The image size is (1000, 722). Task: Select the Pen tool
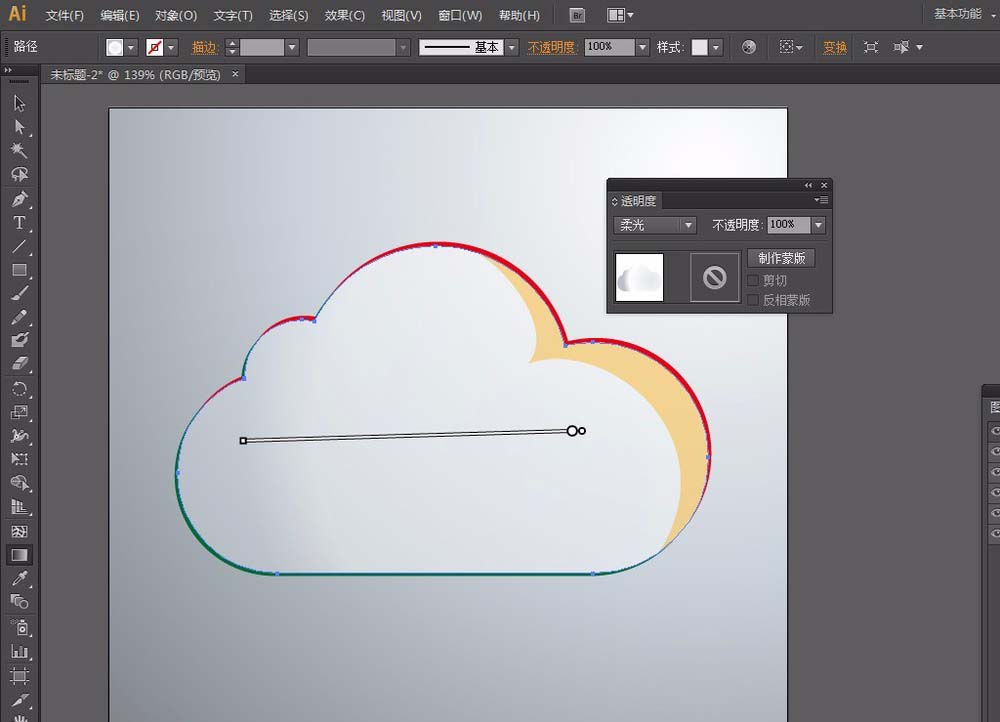(19, 199)
